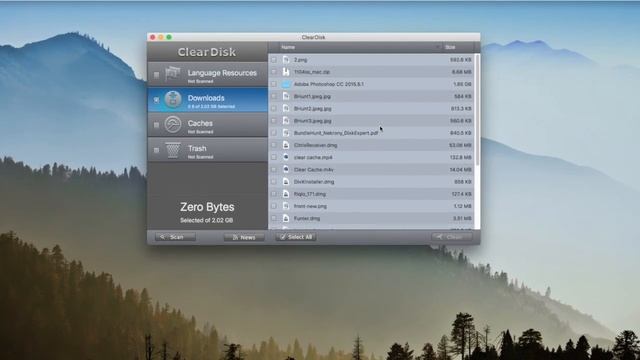Click the front-new.png file icon
This screenshot has height=360, width=640.
pos(286,206)
